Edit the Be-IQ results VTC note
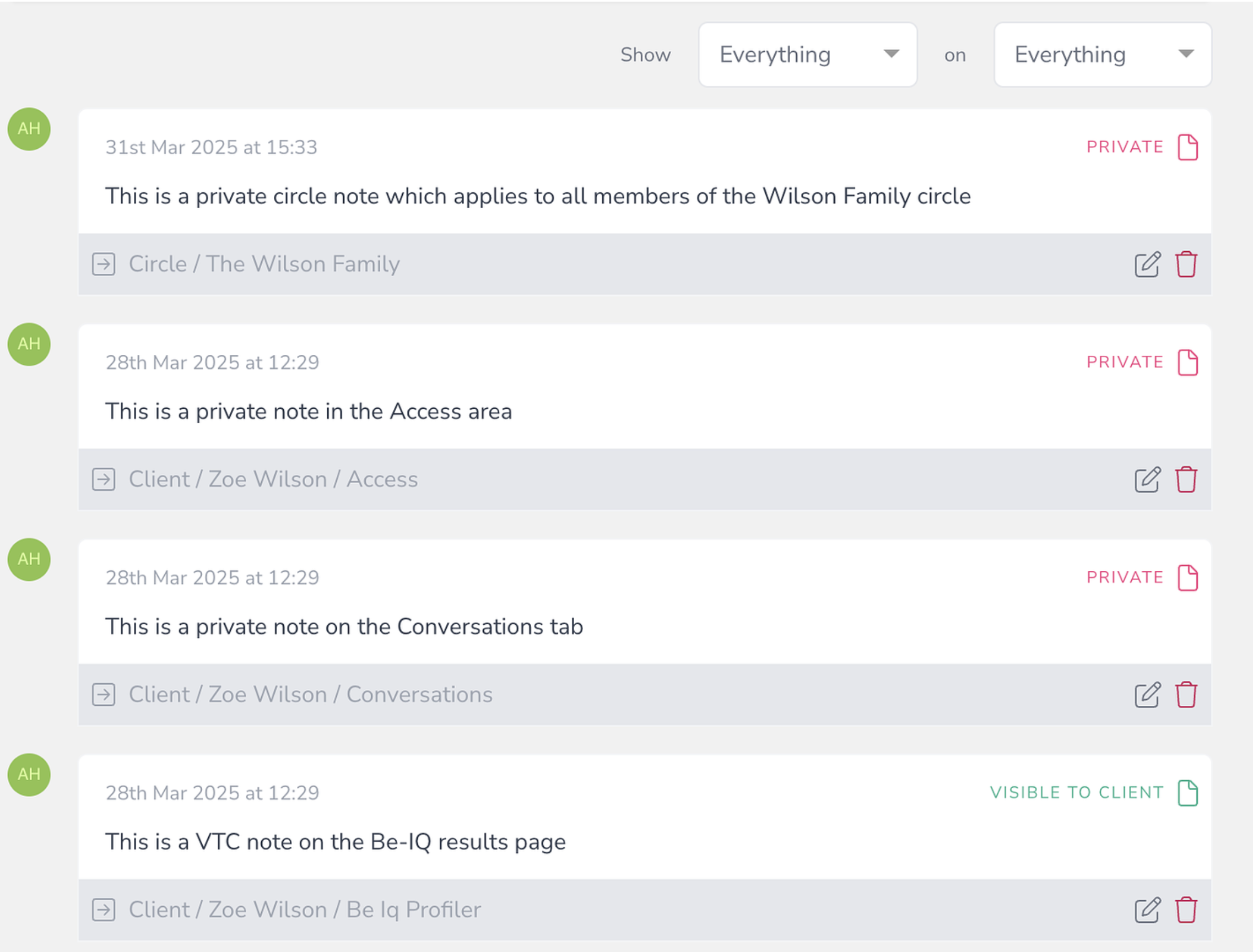Screen dimensions: 1253x952 tap(1147, 910)
